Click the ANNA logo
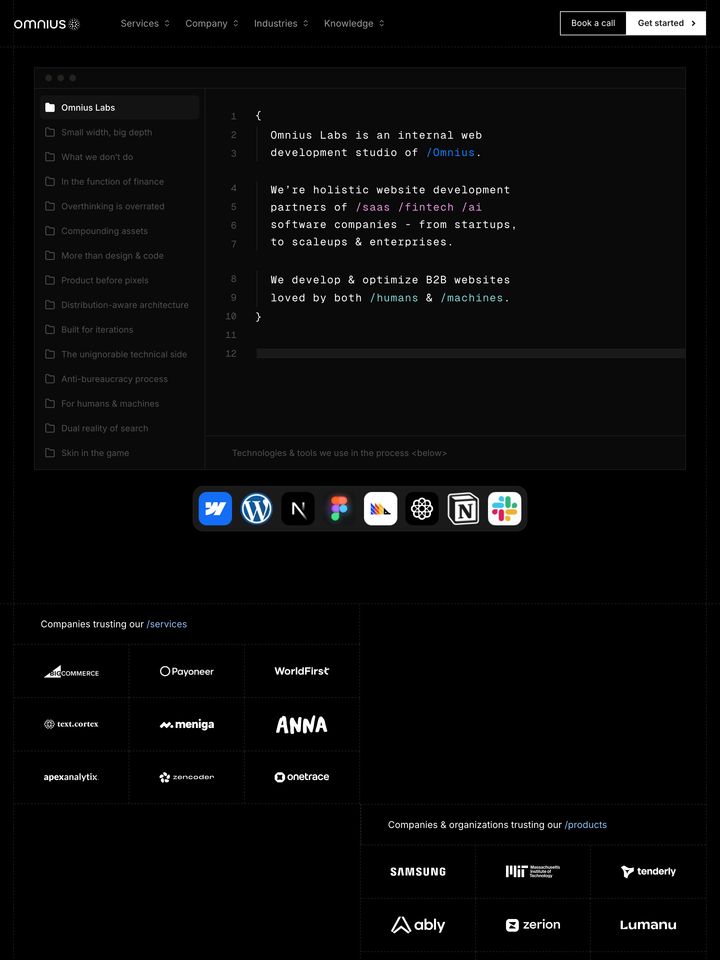 coord(302,725)
